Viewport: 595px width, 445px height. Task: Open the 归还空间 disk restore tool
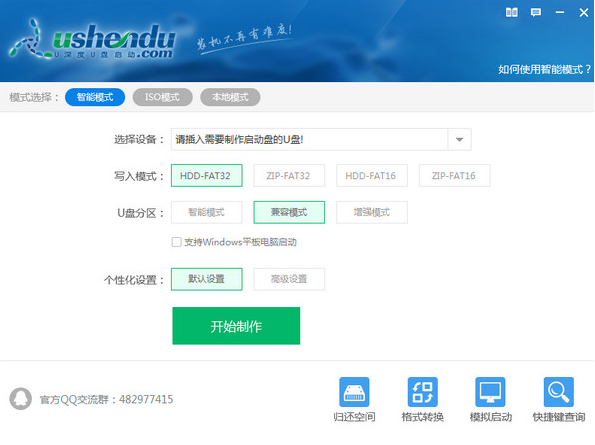pos(354,399)
